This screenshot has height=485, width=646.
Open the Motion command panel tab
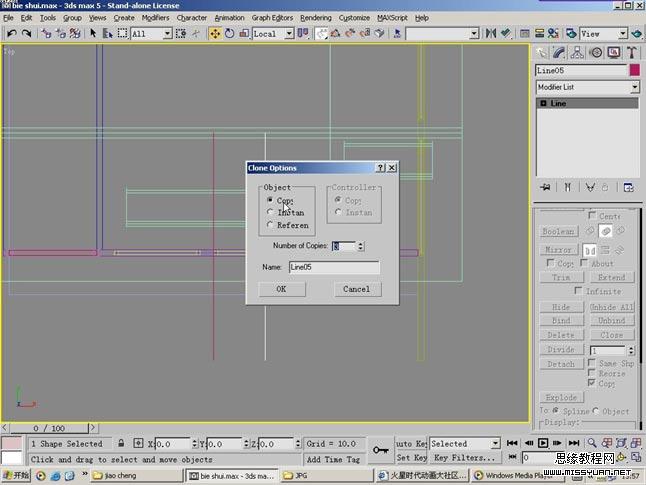point(596,52)
